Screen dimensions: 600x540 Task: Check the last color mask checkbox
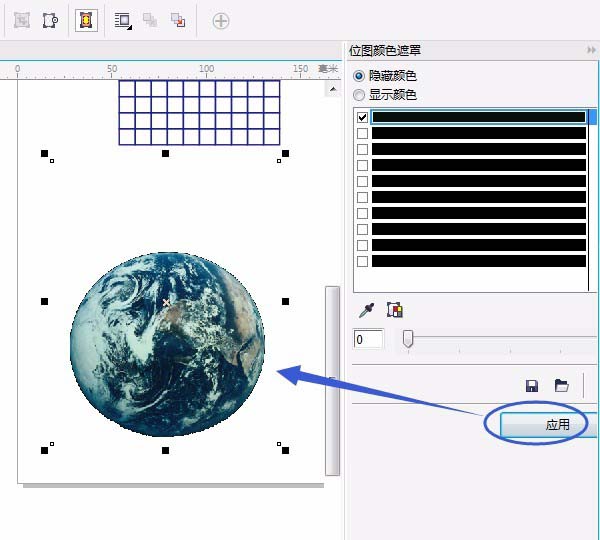coord(362,261)
